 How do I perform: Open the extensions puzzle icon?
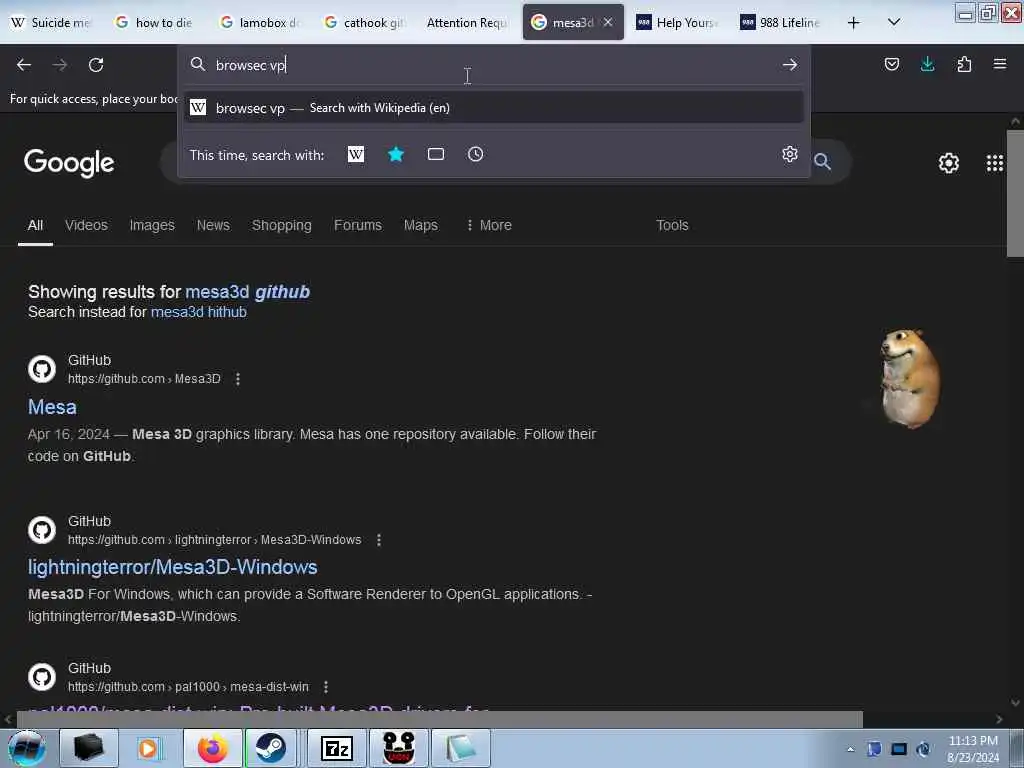[x=964, y=64]
